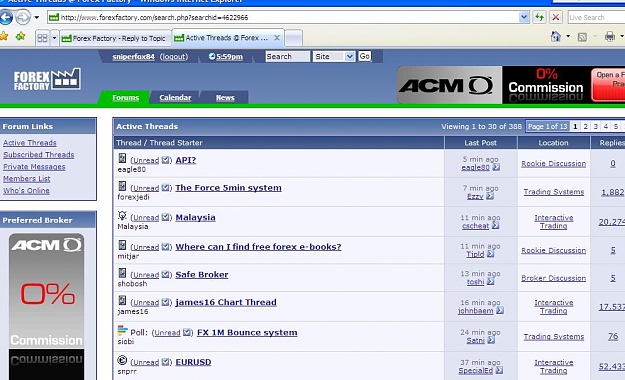The width and height of the screenshot is (625, 380).
Task: Go to last post arrow next to Ezzy
Action: coord(490,196)
